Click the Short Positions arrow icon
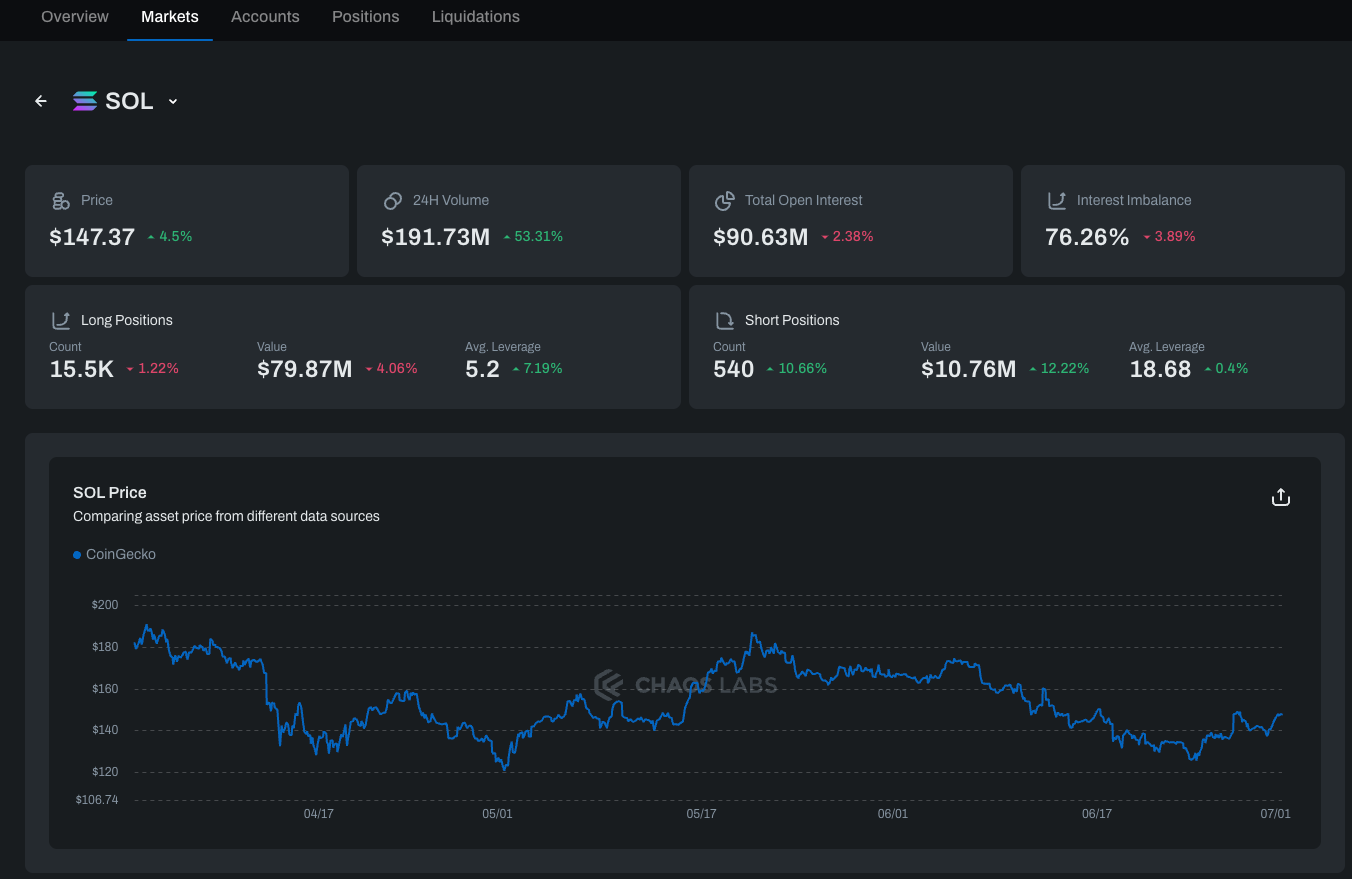 [x=725, y=321]
